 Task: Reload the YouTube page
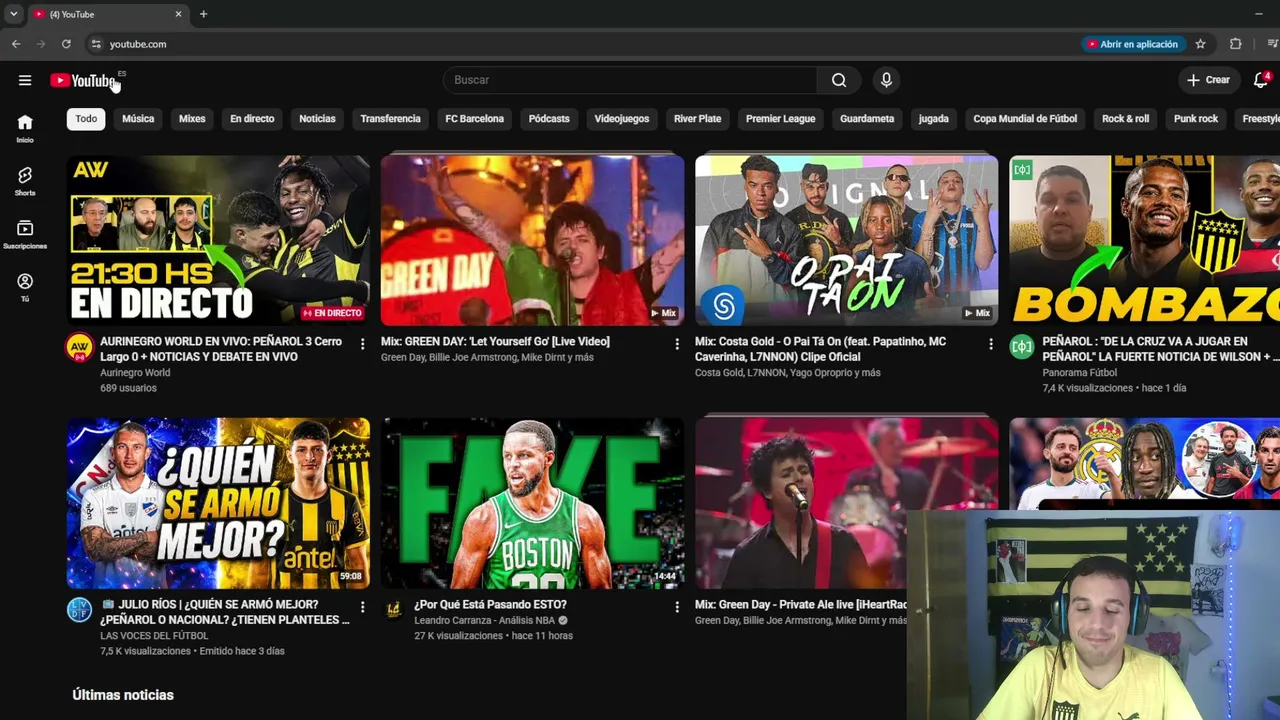click(66, 44)
